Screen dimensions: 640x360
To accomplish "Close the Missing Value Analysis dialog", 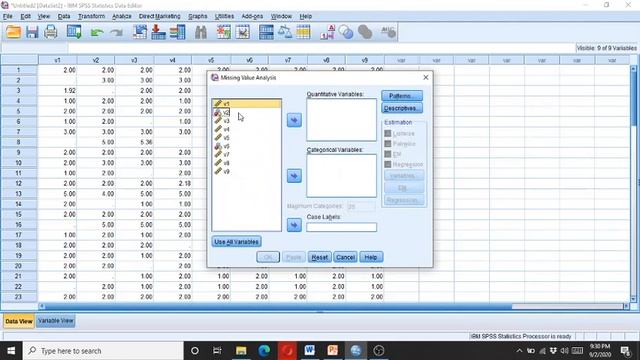I will (x=426, y=77).
